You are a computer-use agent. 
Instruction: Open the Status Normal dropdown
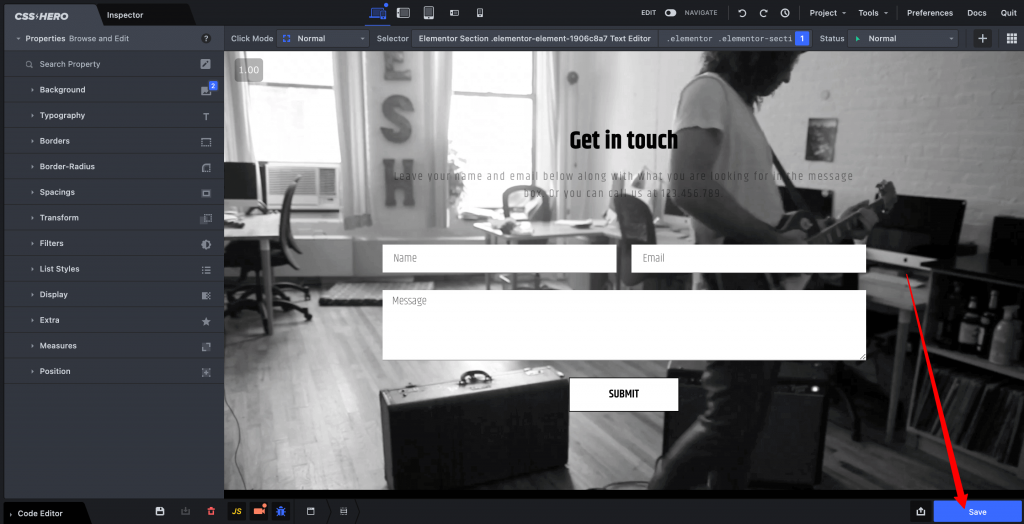pos(903,39)
